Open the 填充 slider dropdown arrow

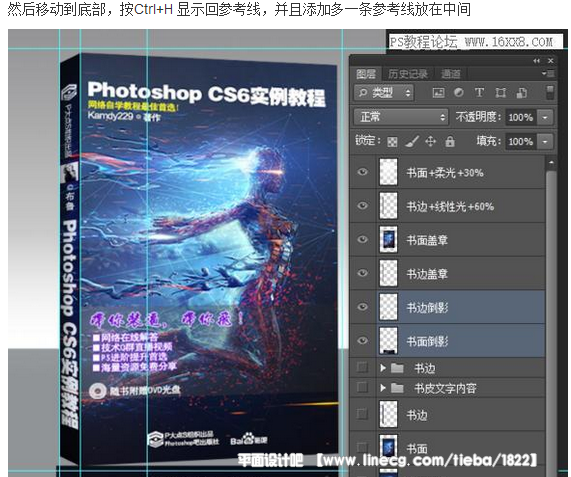545,141
